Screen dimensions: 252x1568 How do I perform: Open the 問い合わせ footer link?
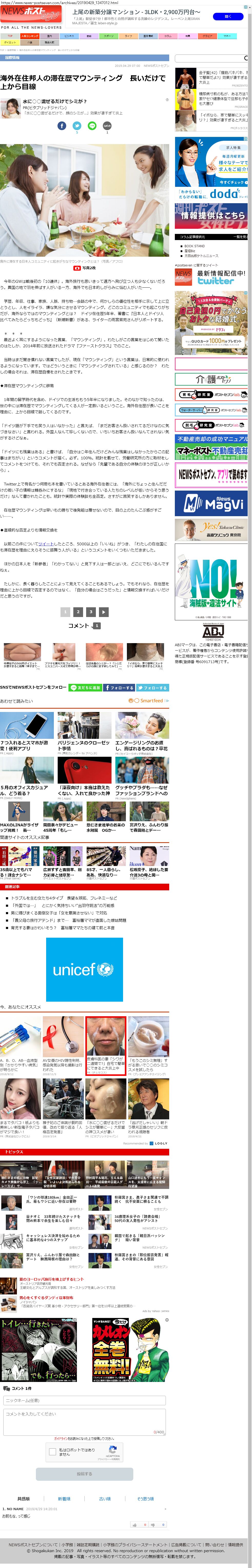tap(215, 1545)
